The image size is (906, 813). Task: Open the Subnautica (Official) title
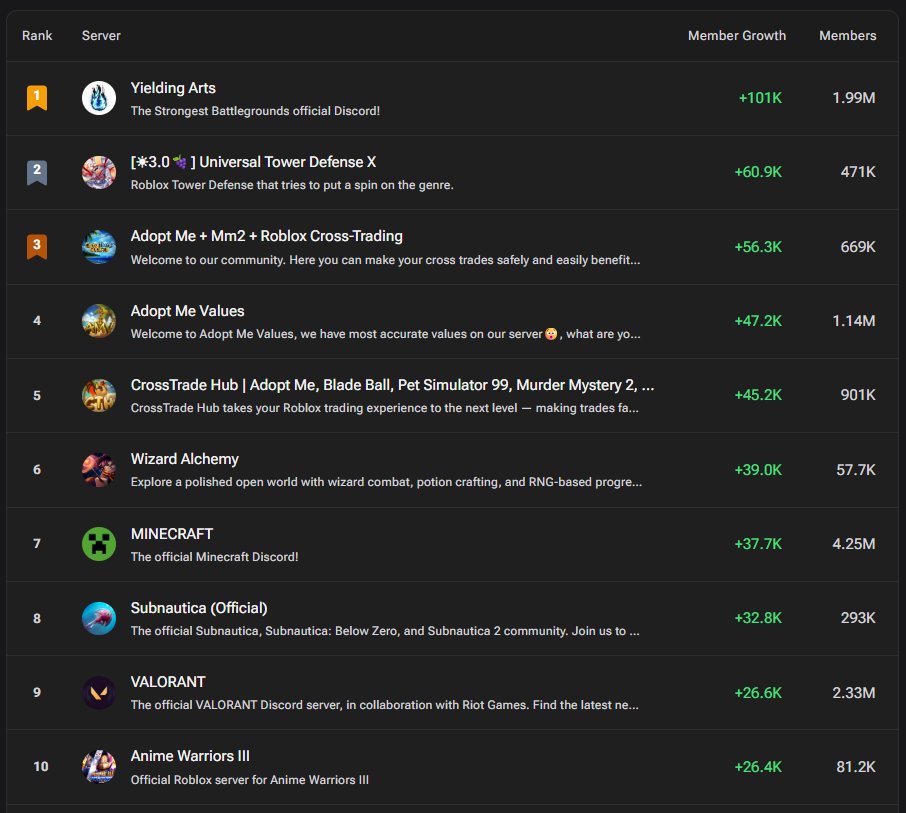pyautogui.click(x=199, y=608)
